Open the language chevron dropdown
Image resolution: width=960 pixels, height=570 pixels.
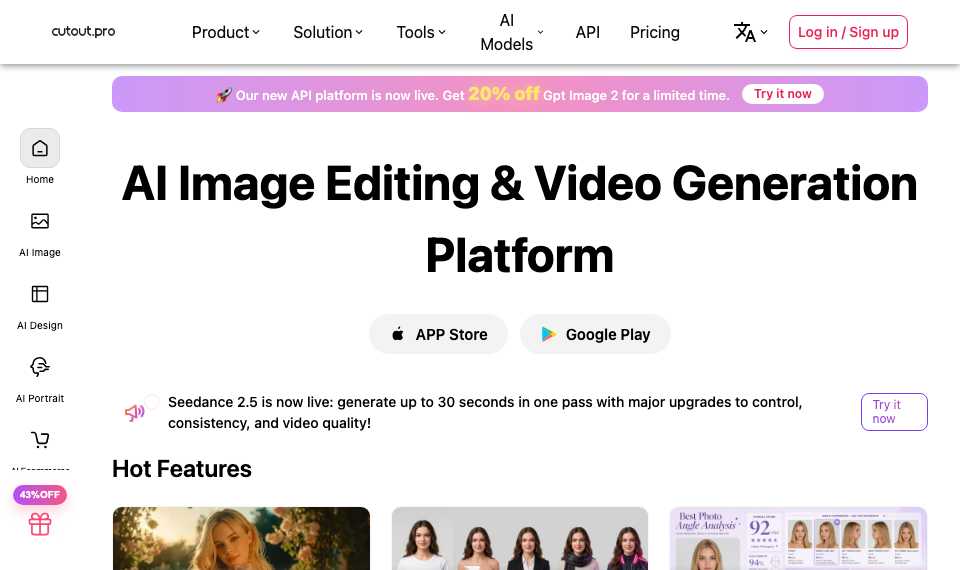click(x=763, y=32)
